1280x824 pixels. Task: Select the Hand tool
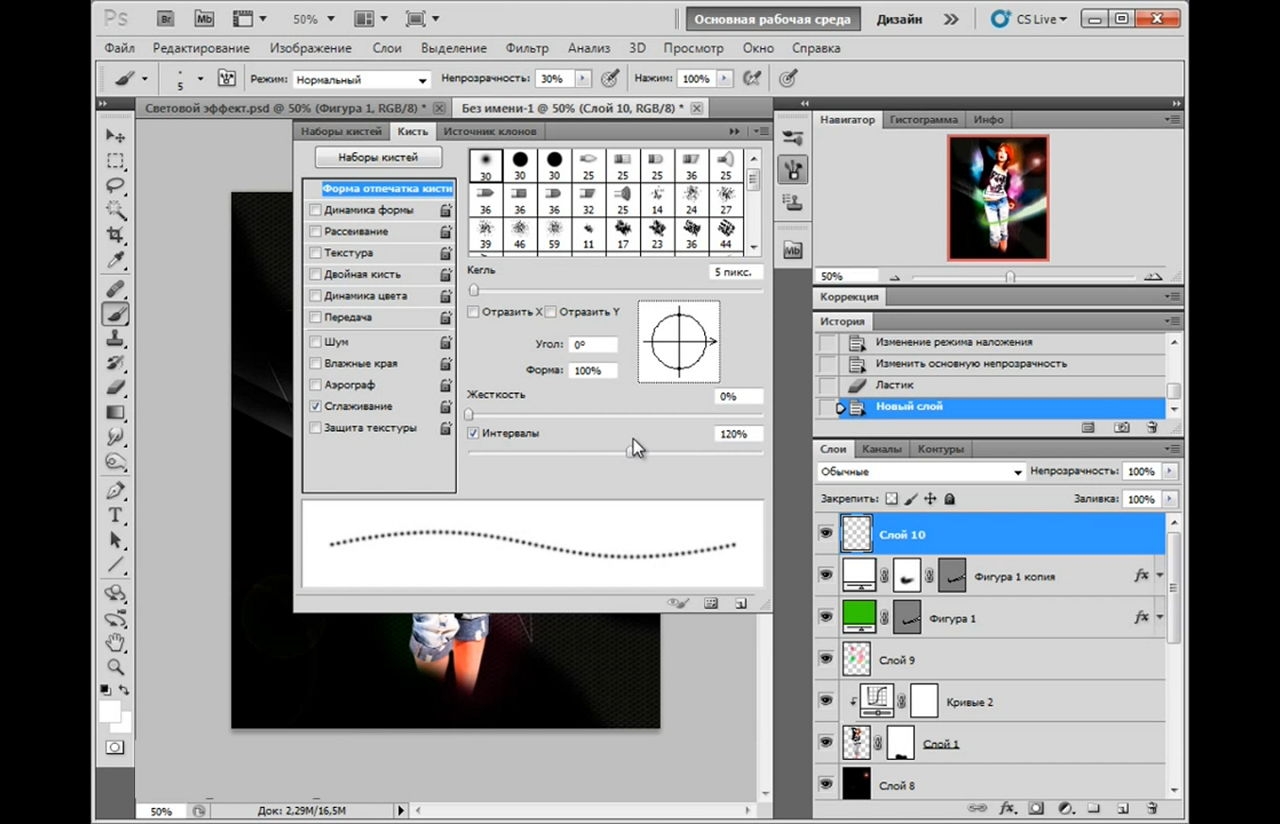point(116,643)
